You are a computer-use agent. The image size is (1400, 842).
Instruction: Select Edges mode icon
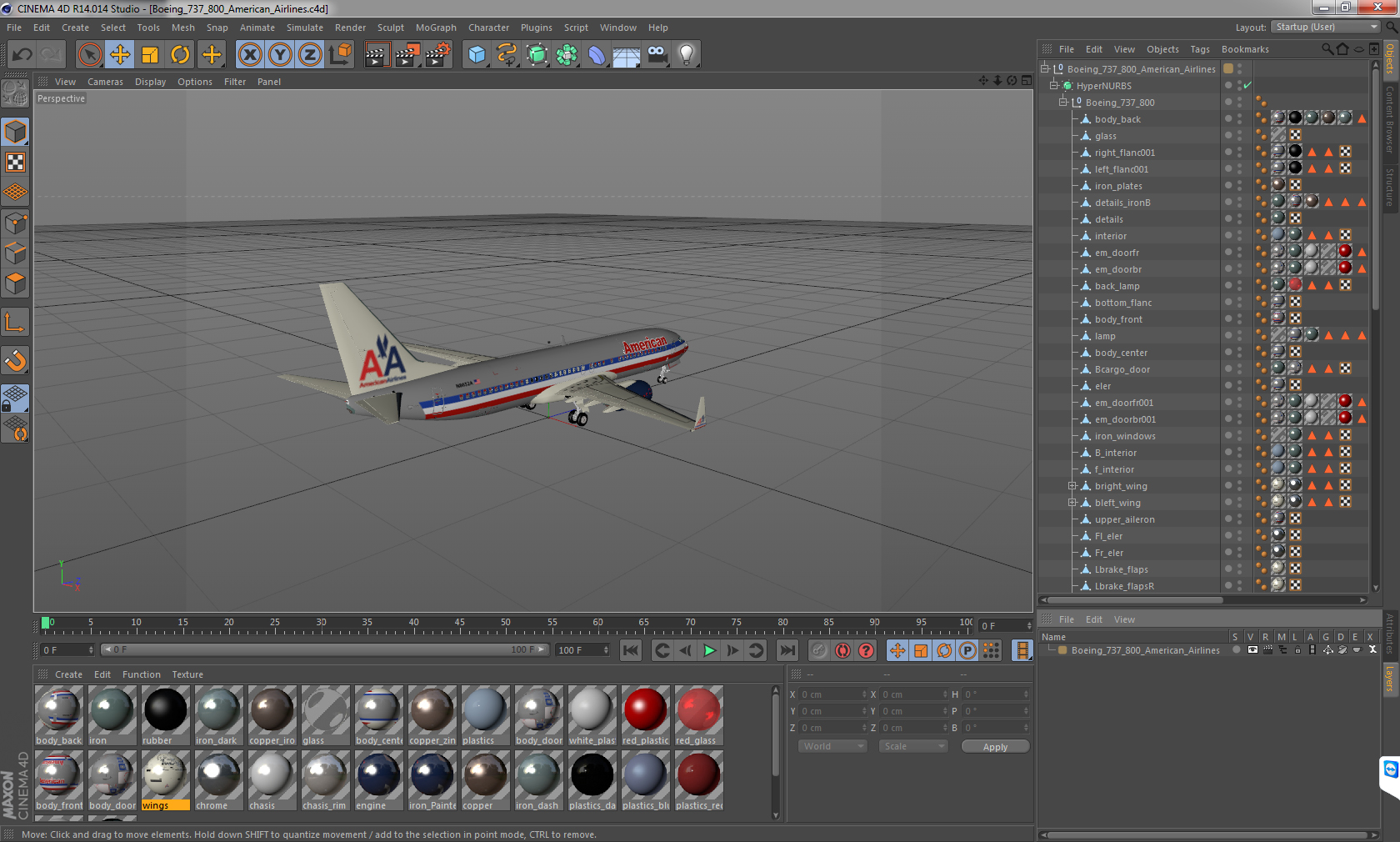[15, 253]
